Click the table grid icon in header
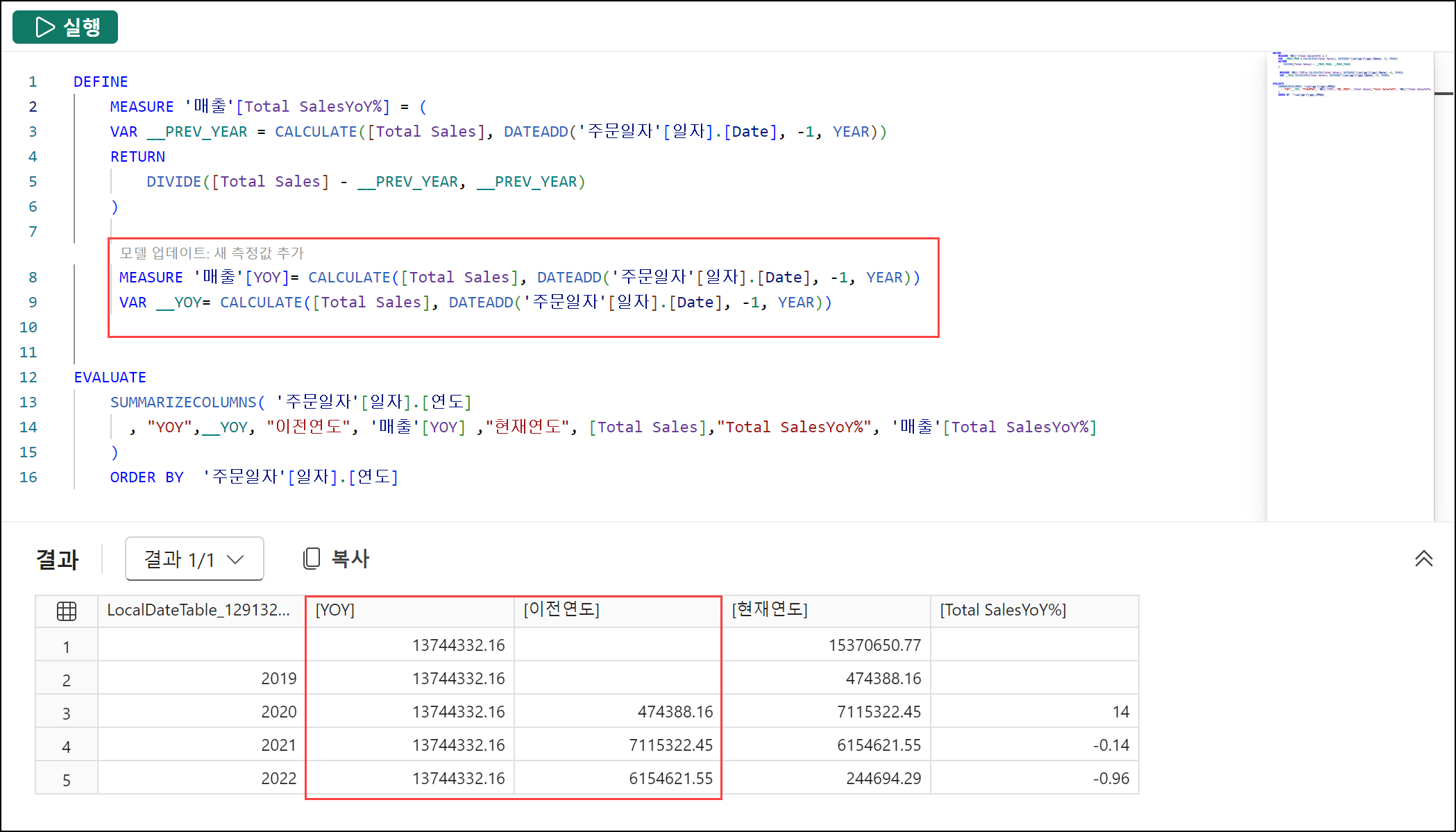The height and width of the screenshot is (832, 1456). (67, 611)
